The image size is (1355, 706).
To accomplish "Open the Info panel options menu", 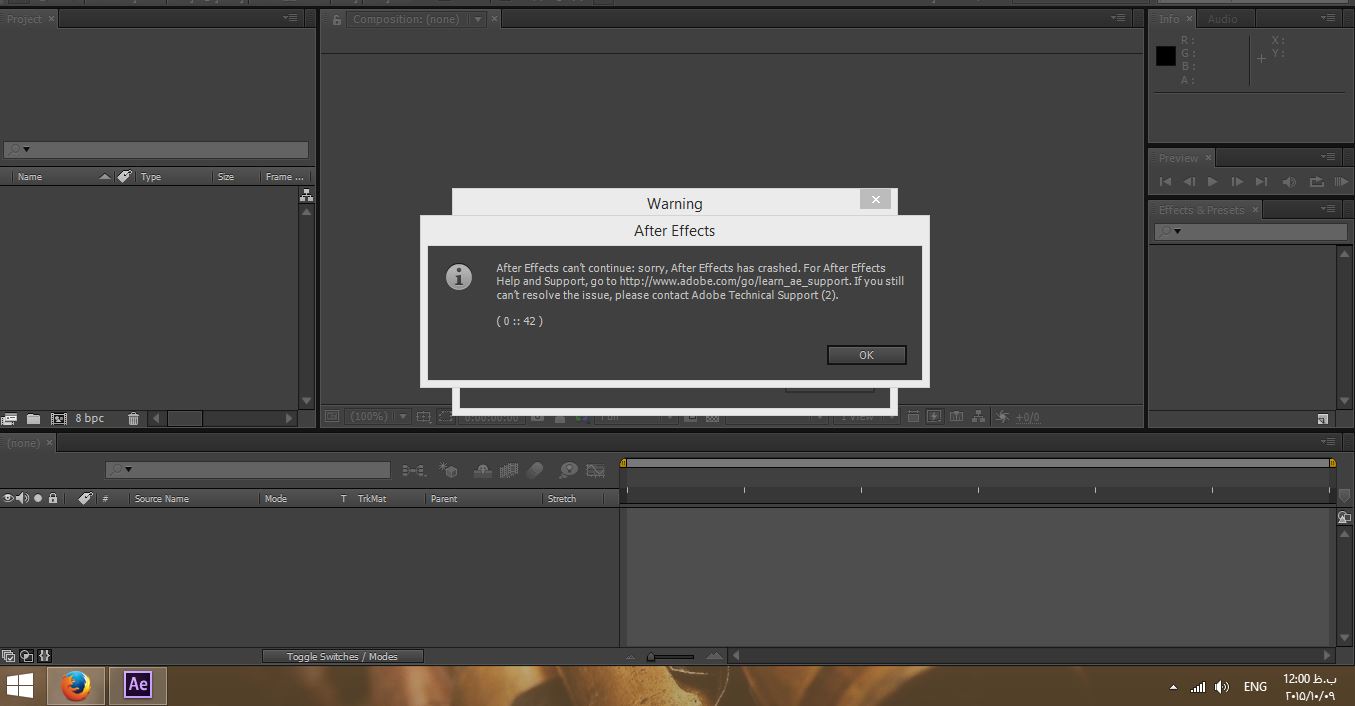I will coord(1327,18).
